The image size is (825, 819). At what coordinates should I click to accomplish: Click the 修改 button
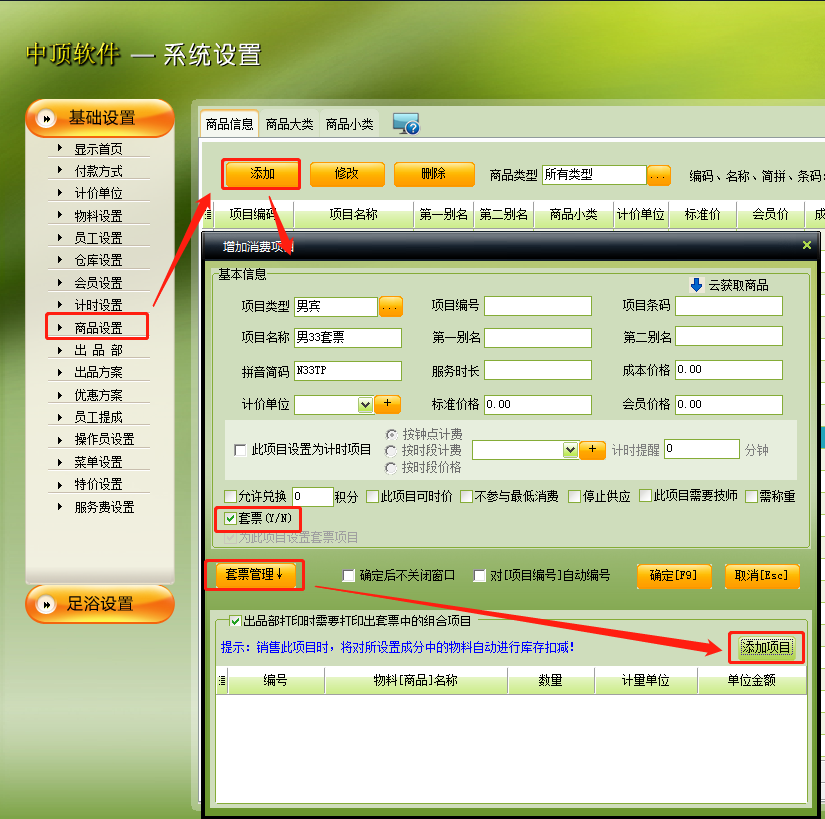coord(347,174)
